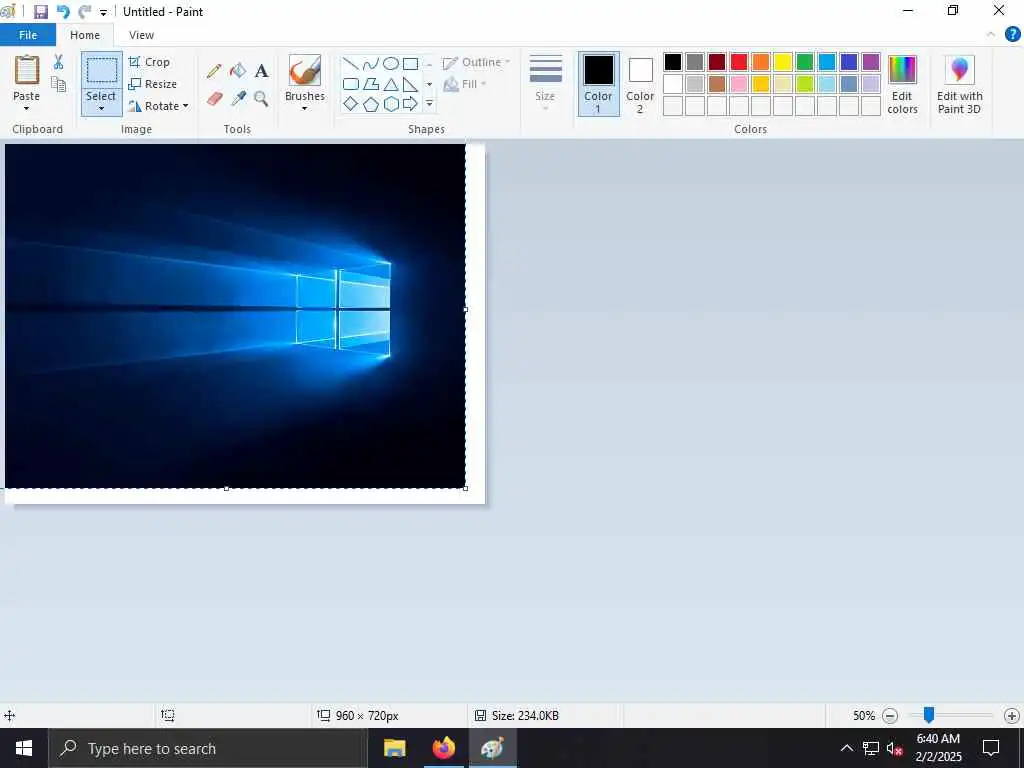
Task: Collapse the ribbon with the chevron
Action: (x=991, y=34)
